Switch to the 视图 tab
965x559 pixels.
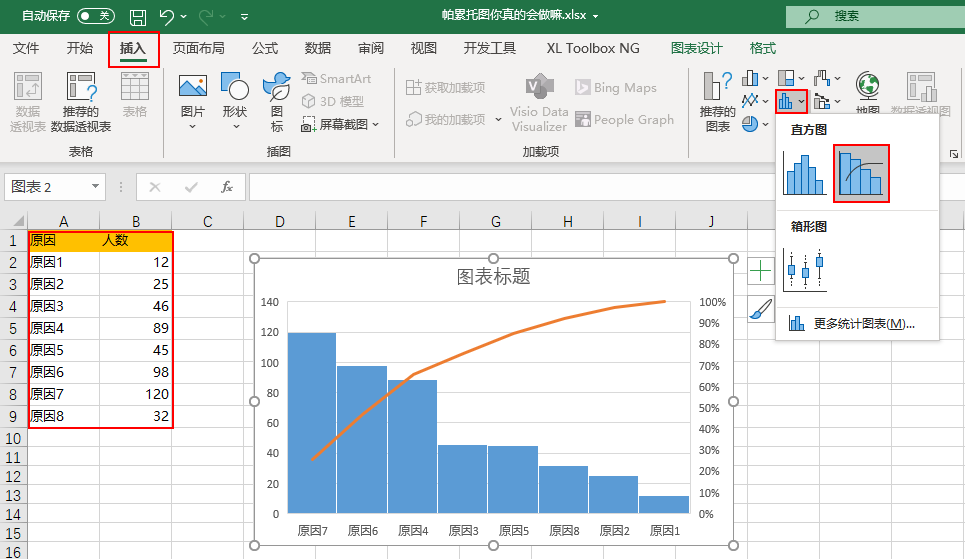pyautogui.click(x=423, y=48)
